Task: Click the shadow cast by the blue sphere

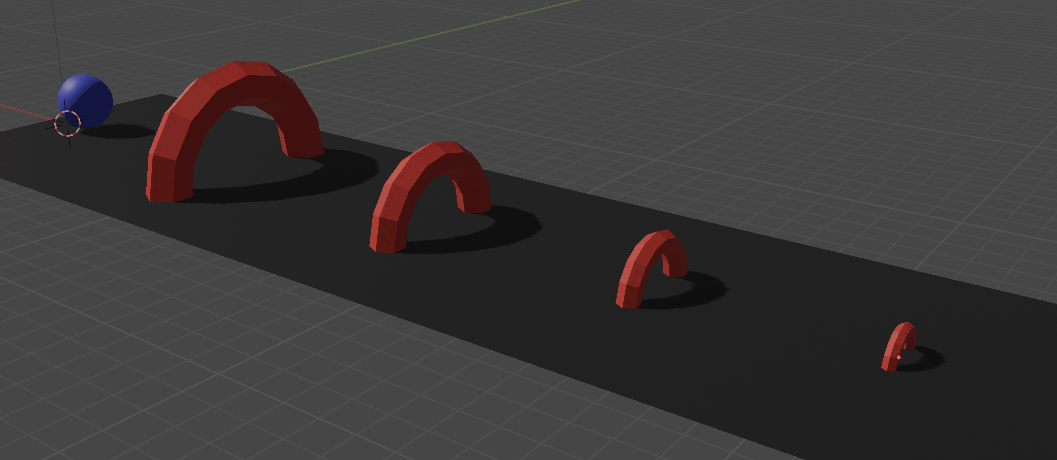Action: pos(122,131)
